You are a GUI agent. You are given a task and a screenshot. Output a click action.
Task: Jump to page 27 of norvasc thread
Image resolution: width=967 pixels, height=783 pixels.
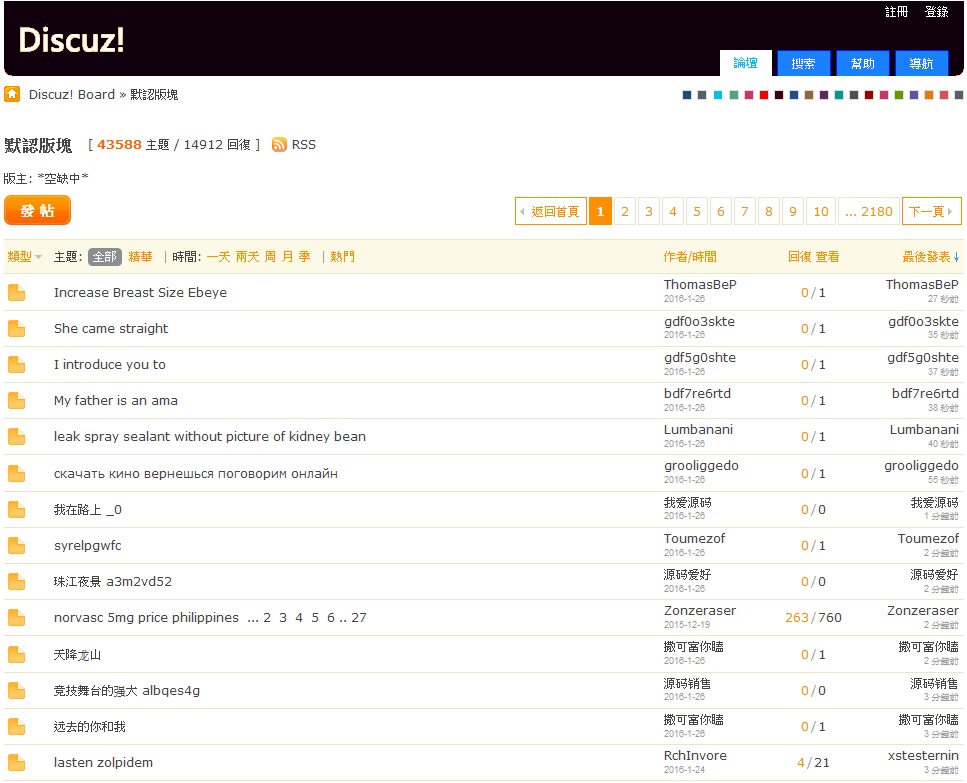359,617
